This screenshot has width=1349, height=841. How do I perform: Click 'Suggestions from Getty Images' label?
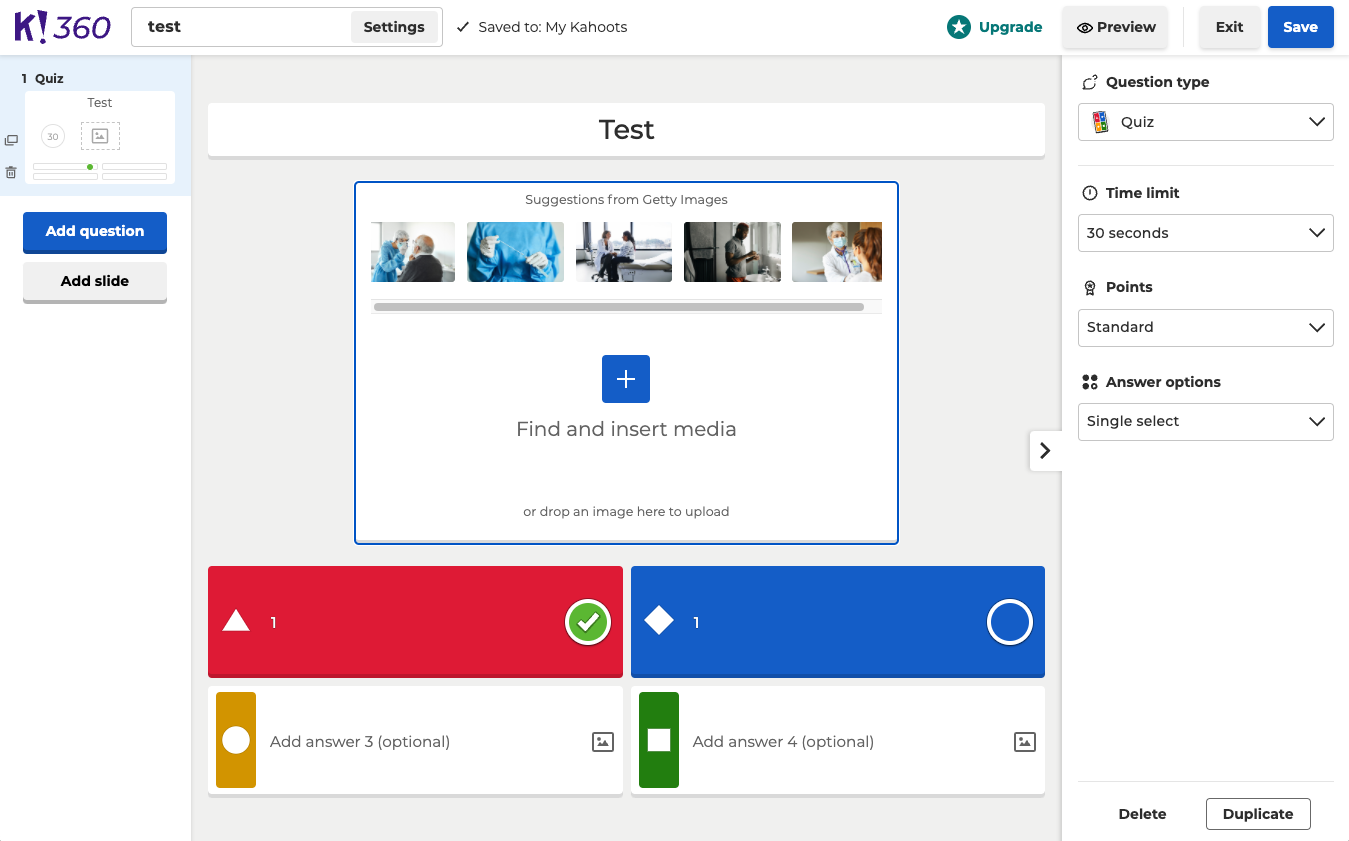(x=626, y=200)
